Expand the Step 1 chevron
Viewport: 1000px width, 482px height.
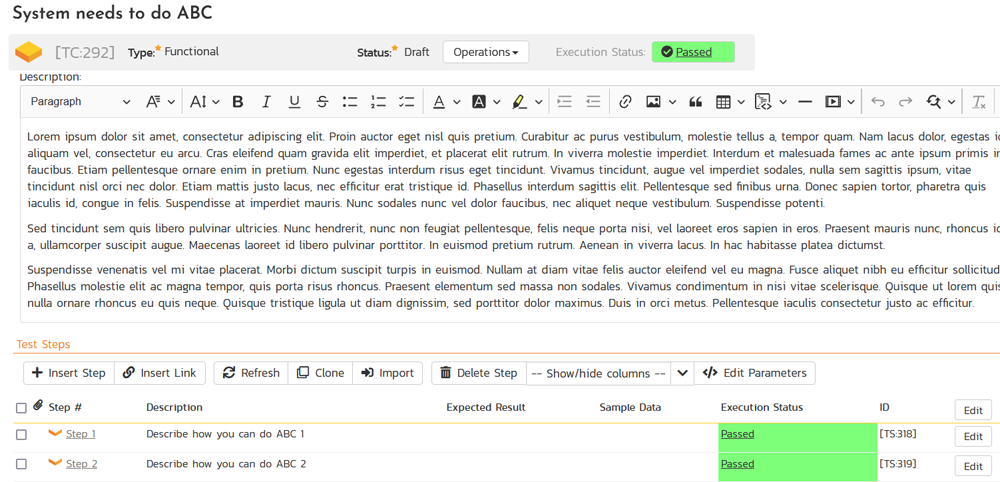pyautogui.click(x=55, y=434)
